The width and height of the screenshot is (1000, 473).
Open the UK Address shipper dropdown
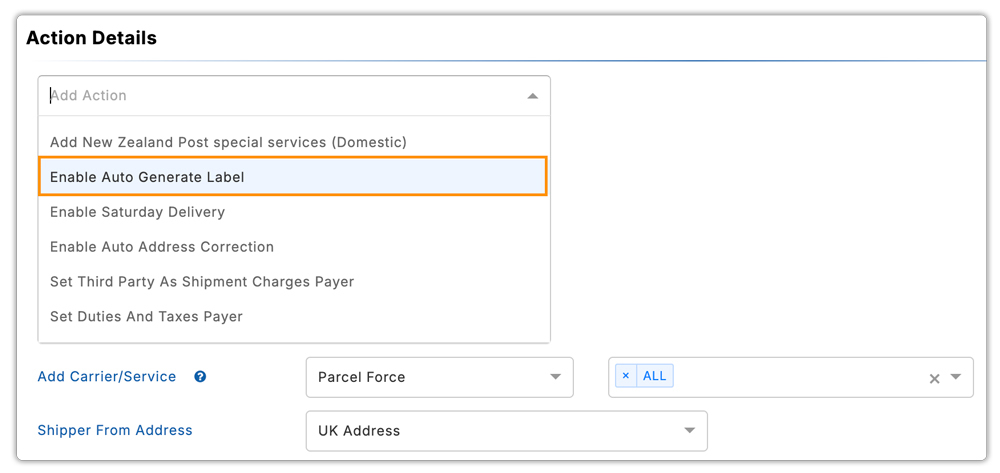pos(505,431)
